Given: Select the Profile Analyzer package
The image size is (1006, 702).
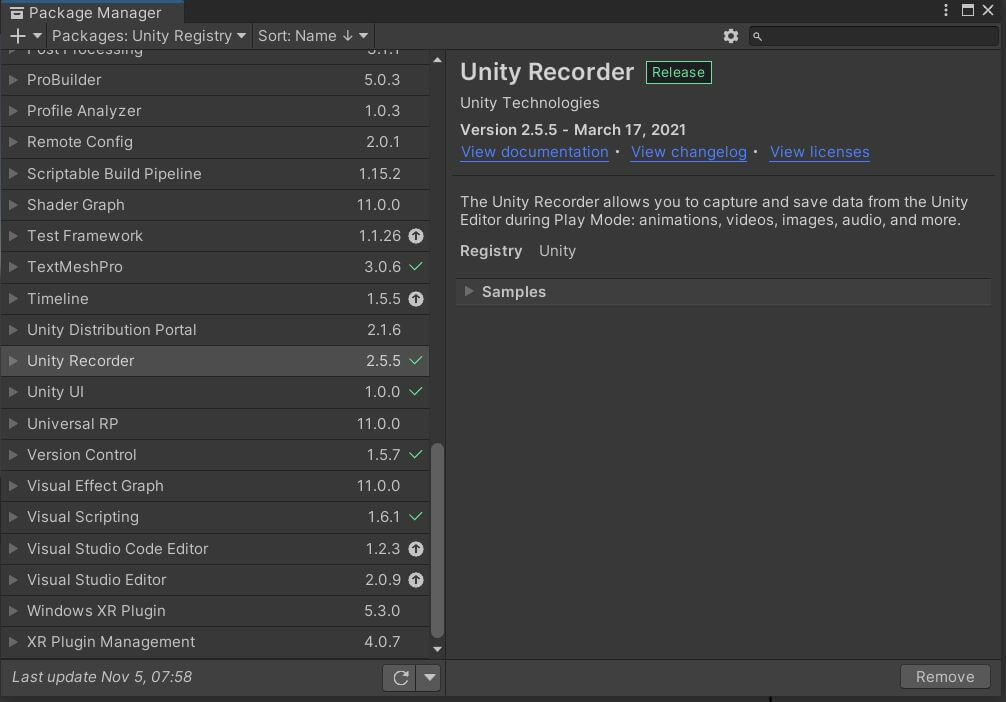Looking at the screenshot, I should tap(215, 111).
